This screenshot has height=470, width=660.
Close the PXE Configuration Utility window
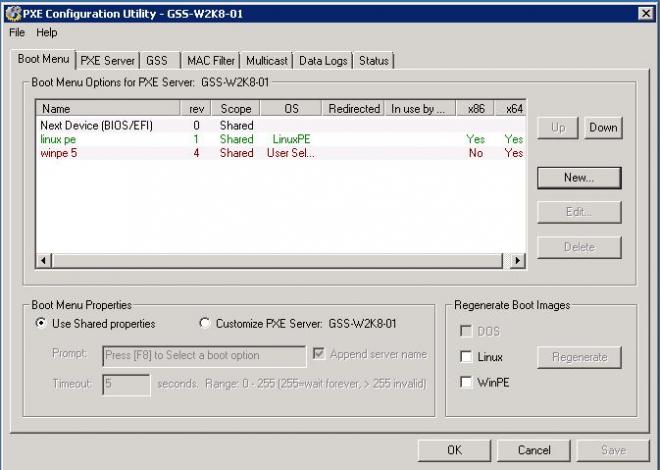pyautogui.click(x=645, y=14)
